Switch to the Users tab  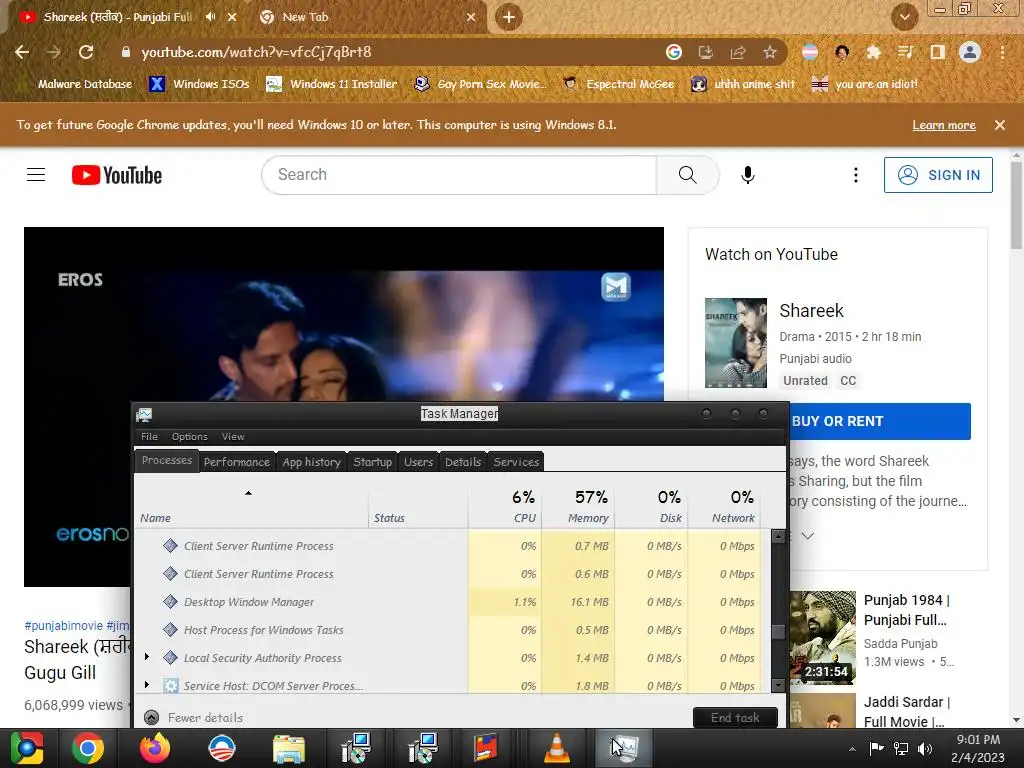(x=418, y=462)
